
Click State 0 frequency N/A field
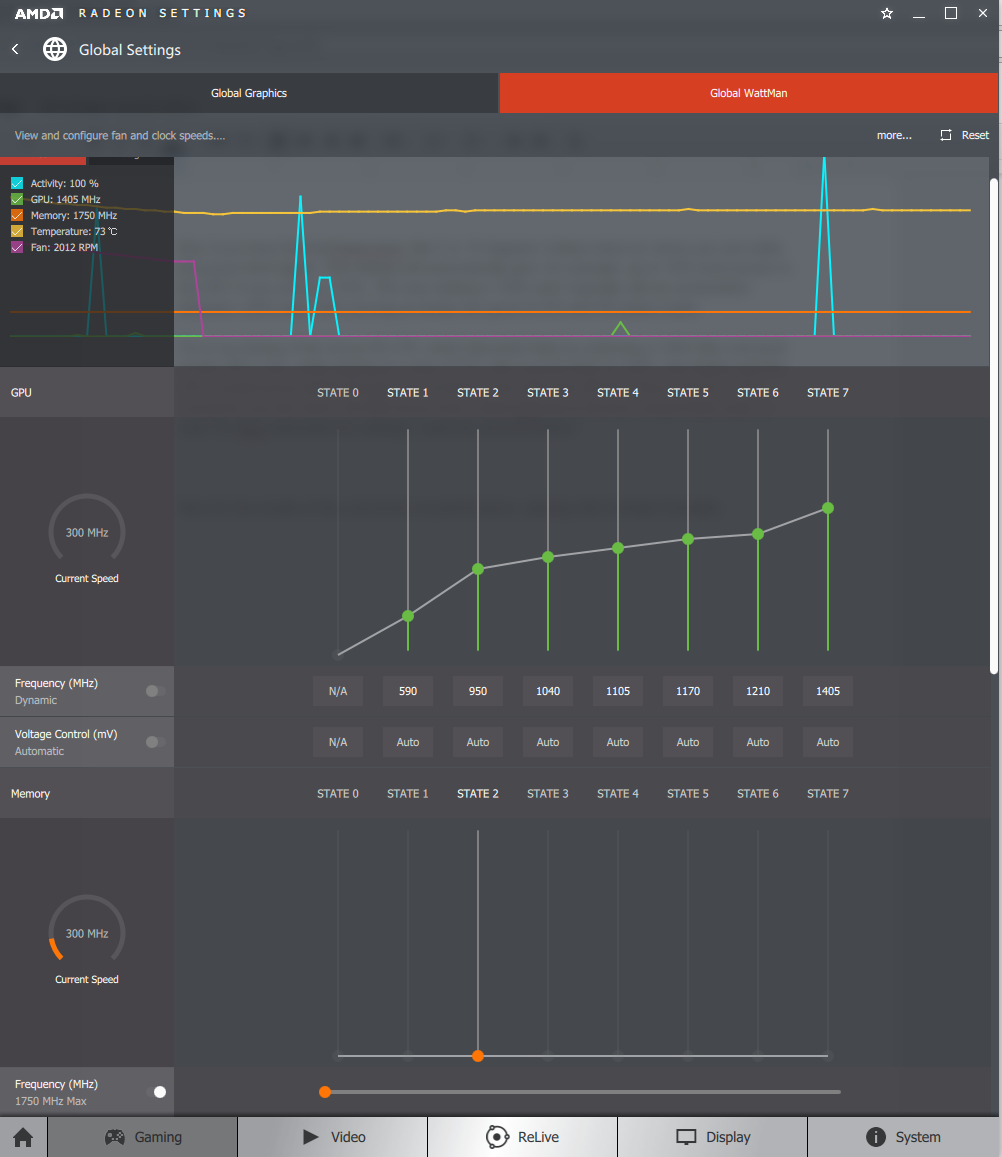pyautogui.click(x=338, y=691)
